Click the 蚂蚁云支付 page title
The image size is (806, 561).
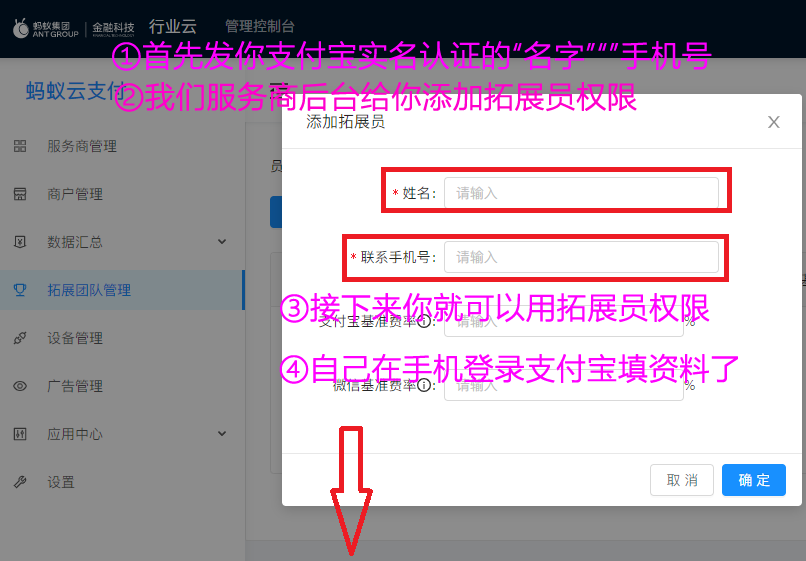point(75,91)
